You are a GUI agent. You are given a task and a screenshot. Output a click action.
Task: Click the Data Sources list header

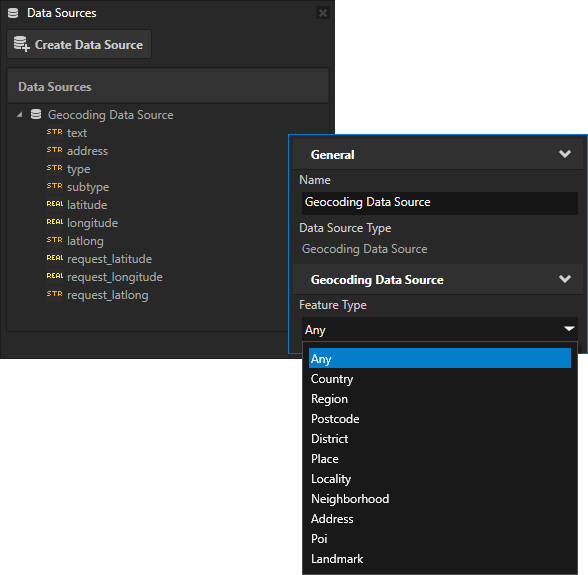pyautogui.click(x=168, y=86)
